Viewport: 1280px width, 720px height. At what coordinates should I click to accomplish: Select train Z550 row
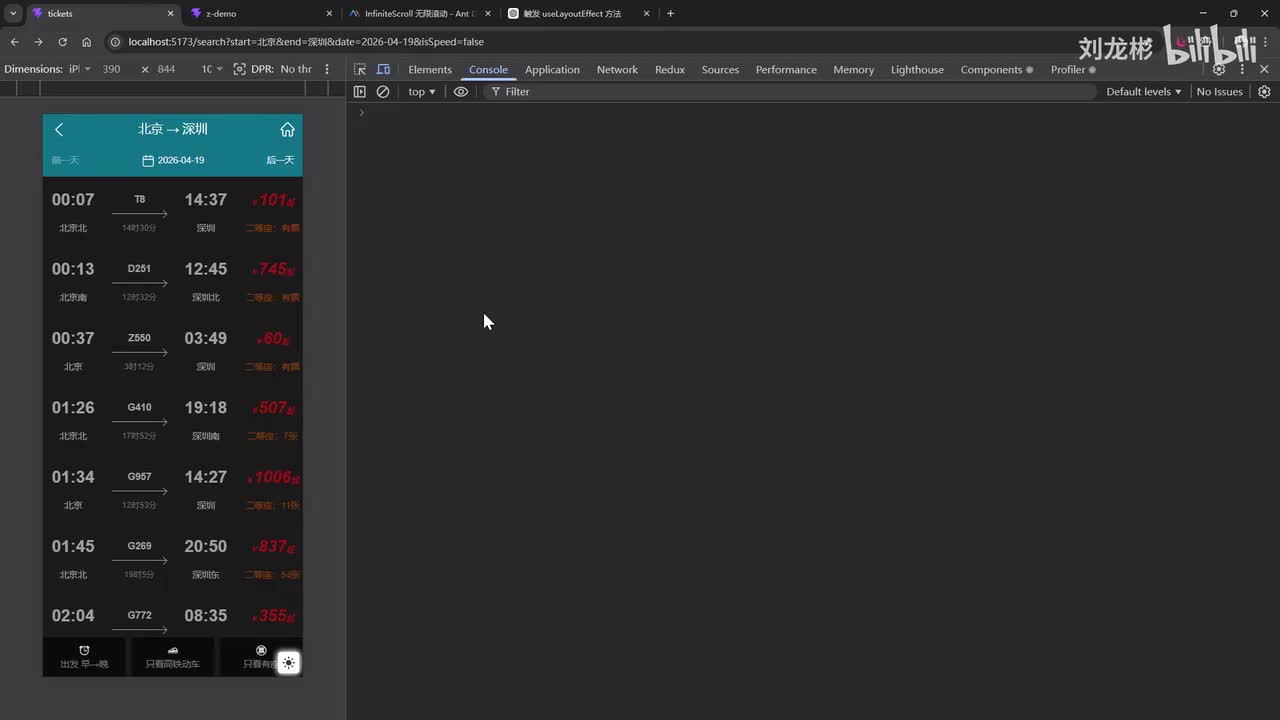coord(172,351)
